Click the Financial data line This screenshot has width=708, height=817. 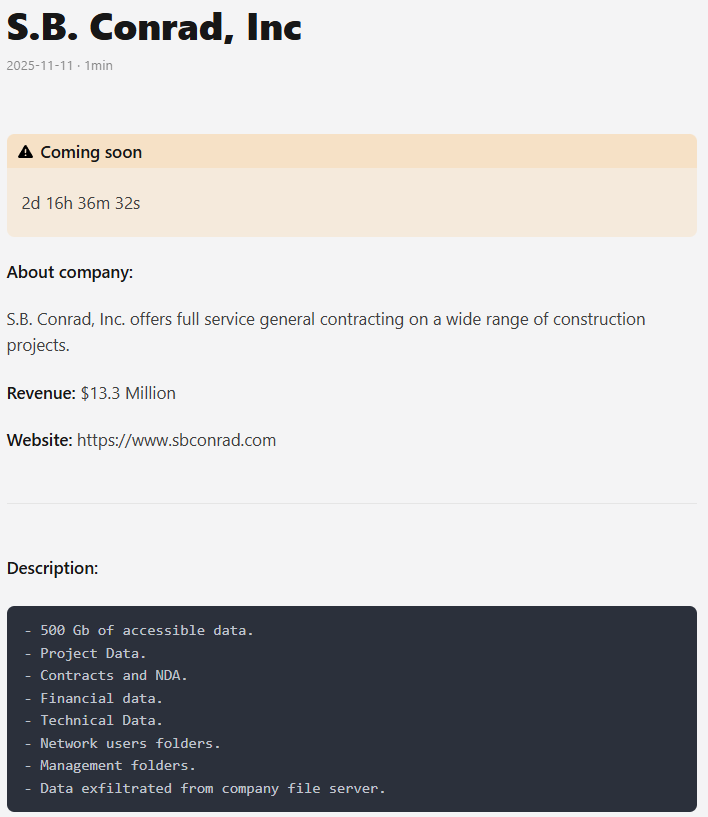coord(101,698)
